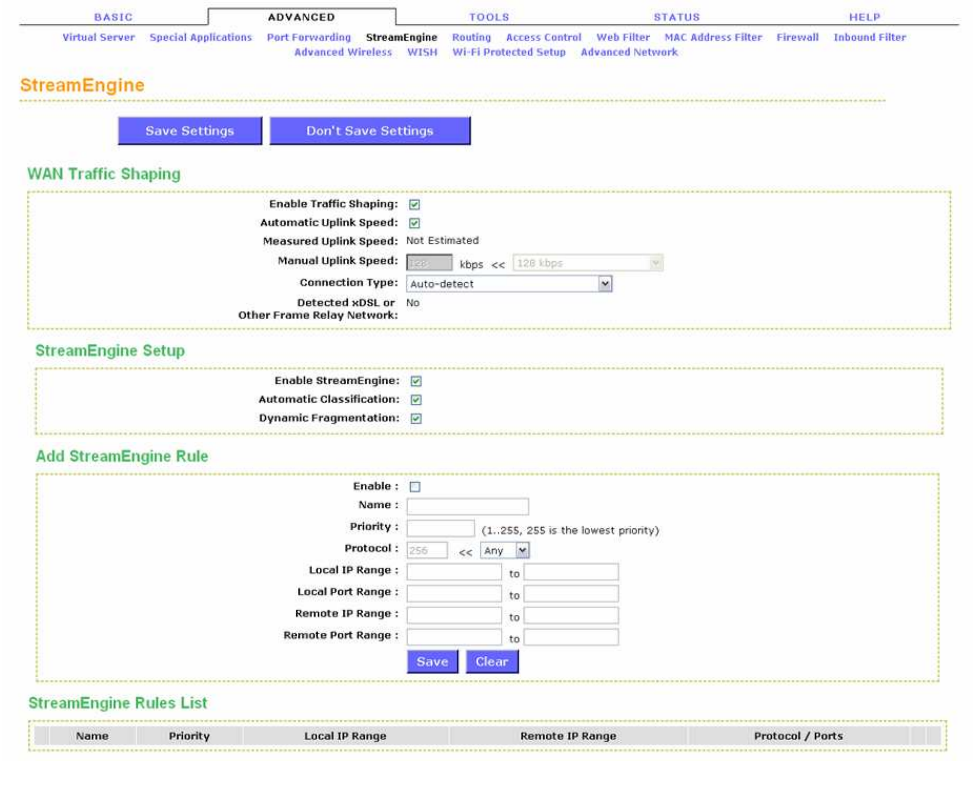Save the new StreamEngine rule
The image size is (976, 802).
pos(433,662)
